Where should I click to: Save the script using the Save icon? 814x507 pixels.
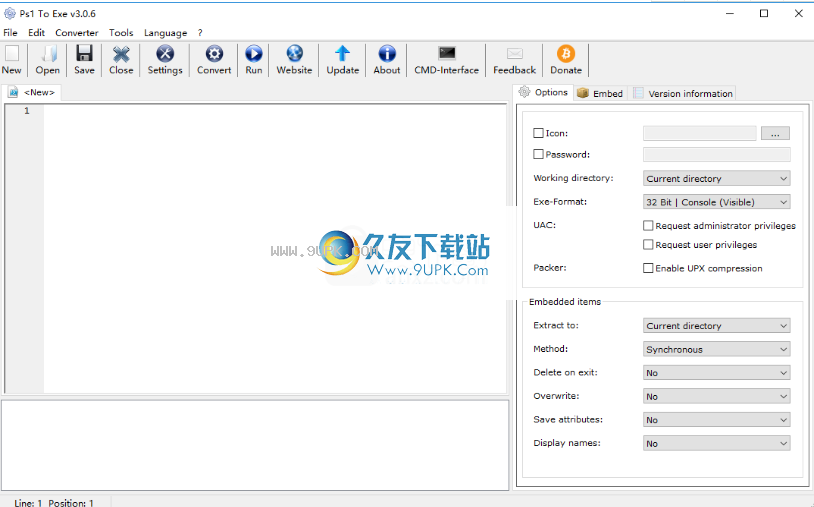pos(84,53)
